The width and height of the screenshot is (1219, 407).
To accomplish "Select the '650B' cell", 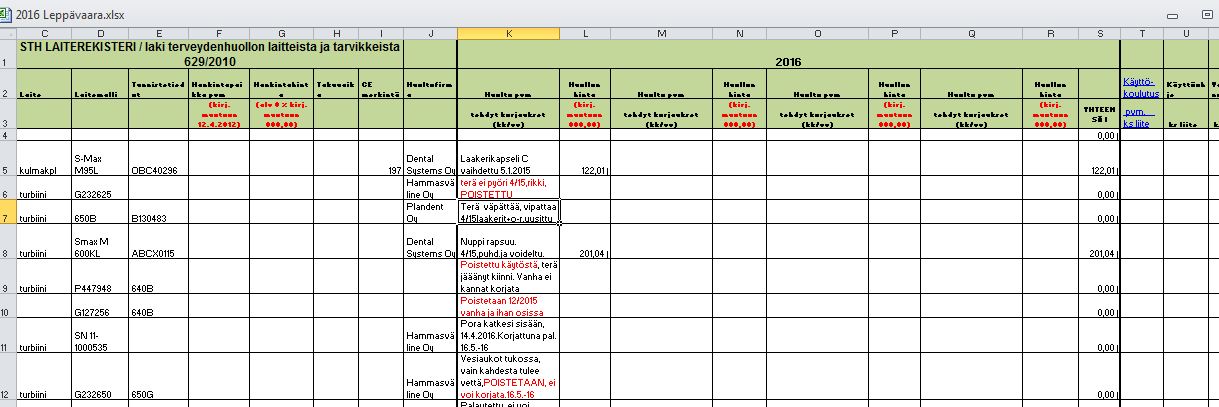I will 100,211.
